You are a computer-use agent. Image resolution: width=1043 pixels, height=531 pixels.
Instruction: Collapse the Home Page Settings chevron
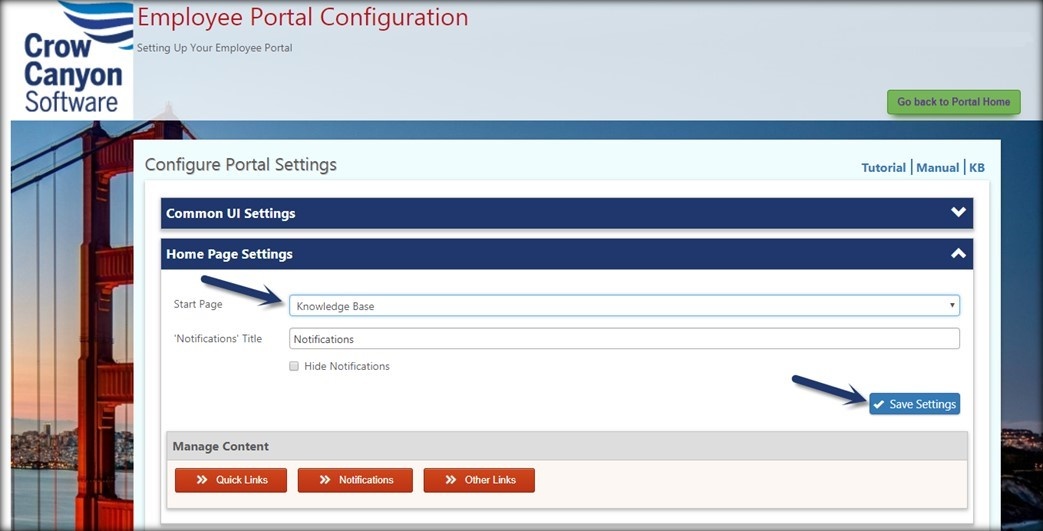click(x=958, y=253)
